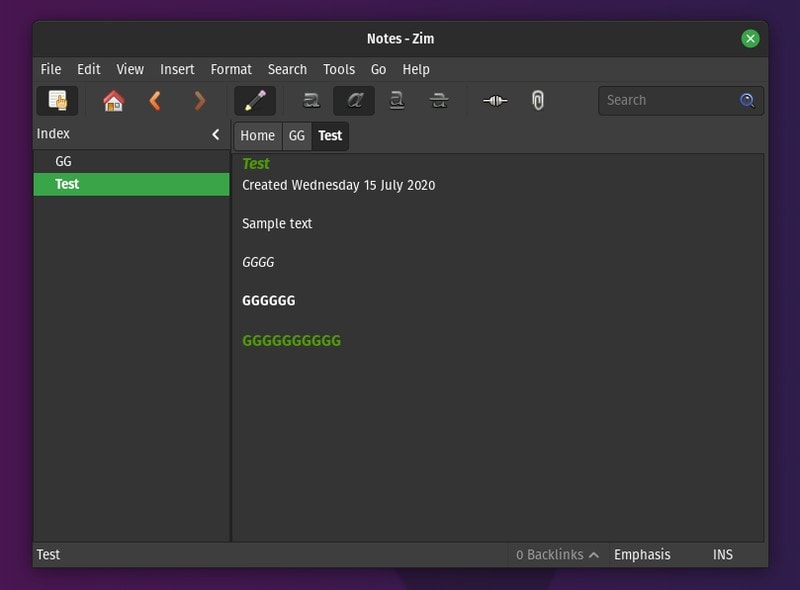This screenshot has width=800, height=590.
Task: Navigate back with the left arrow icon
Action: pos(156,101)
